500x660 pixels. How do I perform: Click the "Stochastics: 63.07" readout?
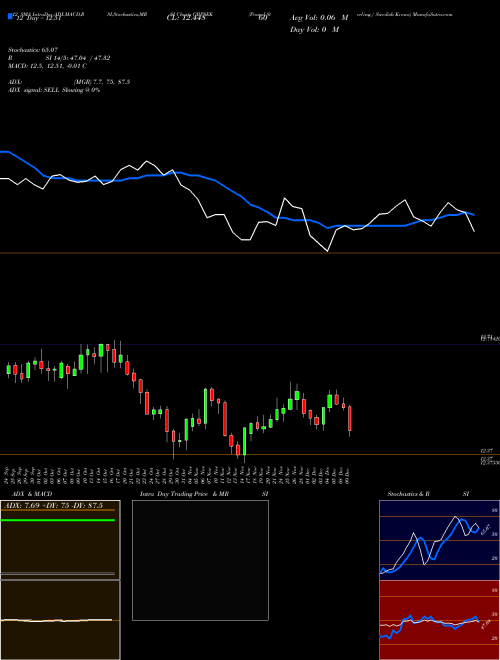pos(33,50)
